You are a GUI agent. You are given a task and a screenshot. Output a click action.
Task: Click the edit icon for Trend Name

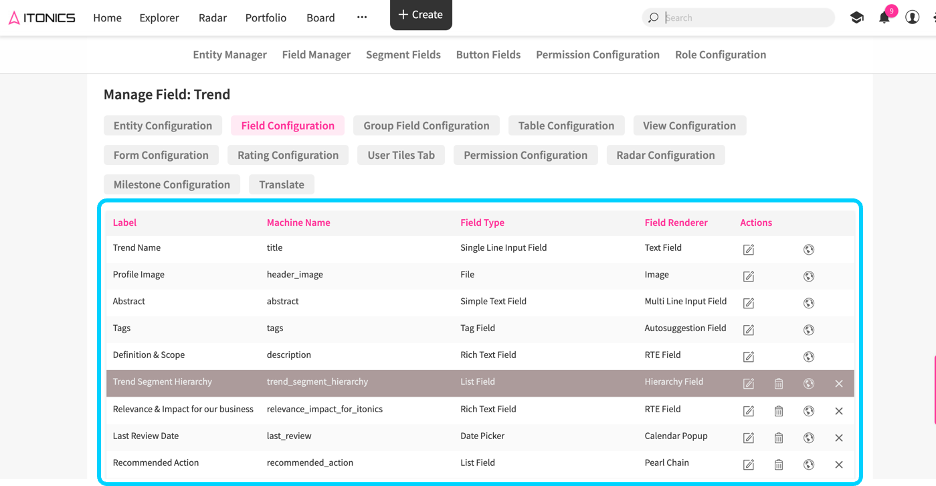point(748,249)
